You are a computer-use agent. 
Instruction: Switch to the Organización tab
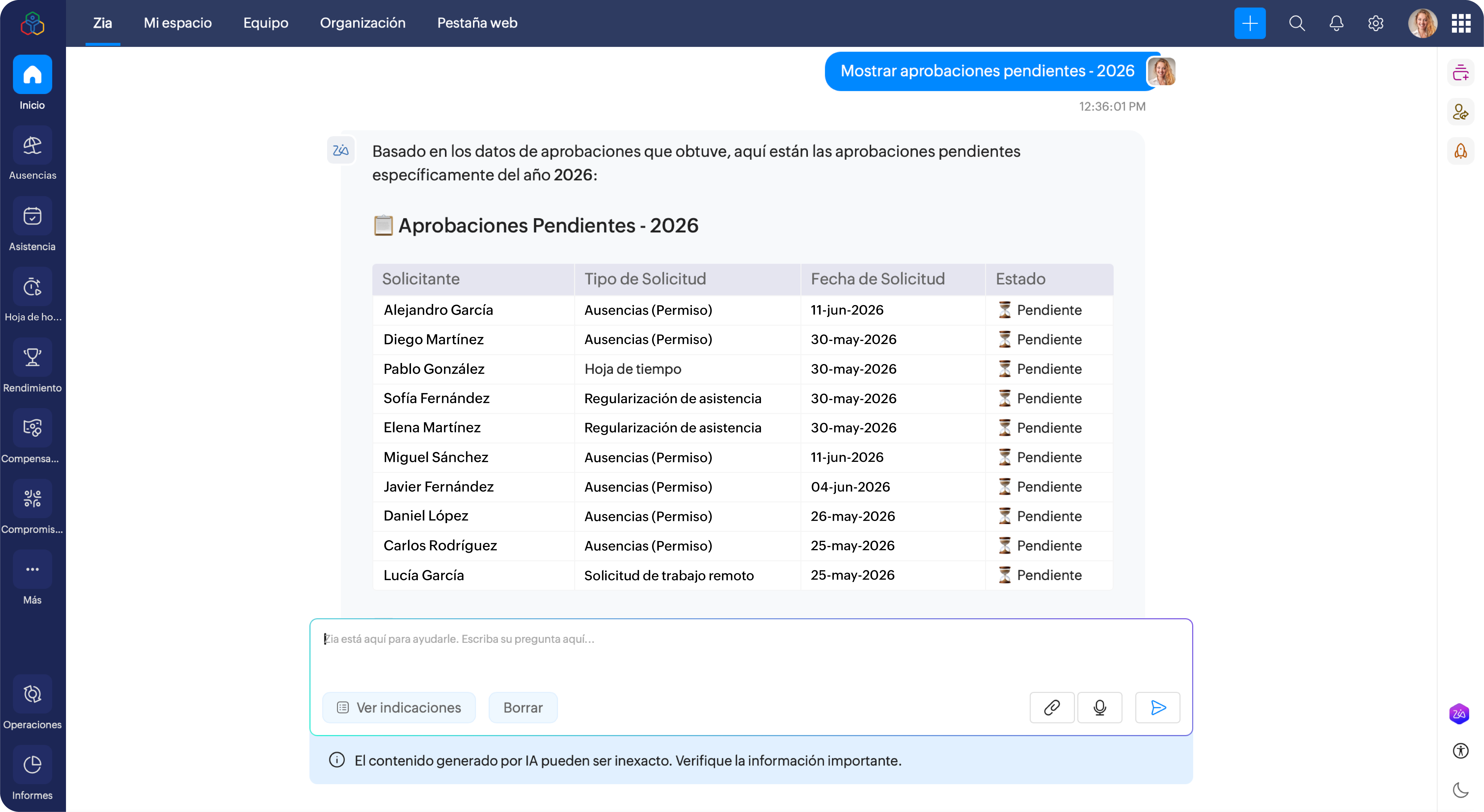(x=362, y=23)
